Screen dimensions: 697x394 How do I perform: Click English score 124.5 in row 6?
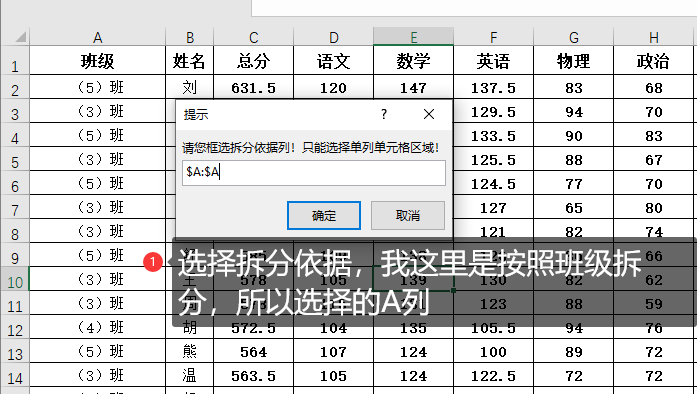(x=493, y=184)
